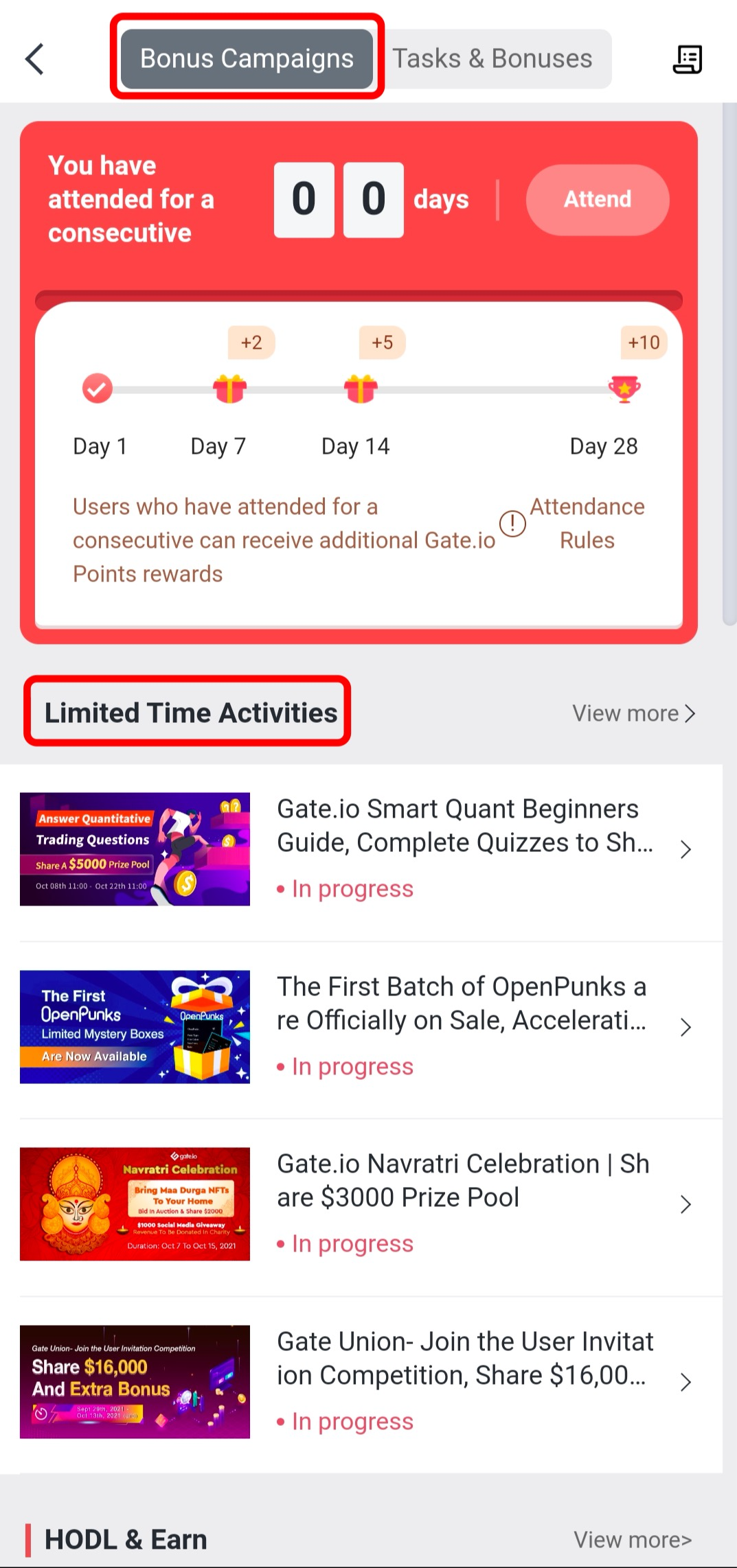Switch to the Tasks & Bonuses tab
Screen dimensions: 737x1568
(492, 59)
